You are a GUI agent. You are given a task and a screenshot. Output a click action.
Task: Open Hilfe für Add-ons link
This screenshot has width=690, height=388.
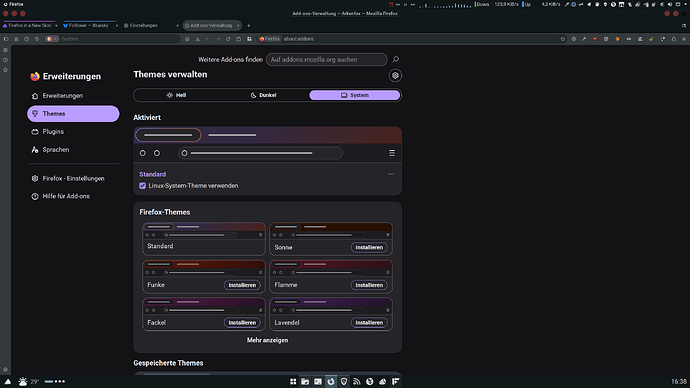(x=73, y=196)
